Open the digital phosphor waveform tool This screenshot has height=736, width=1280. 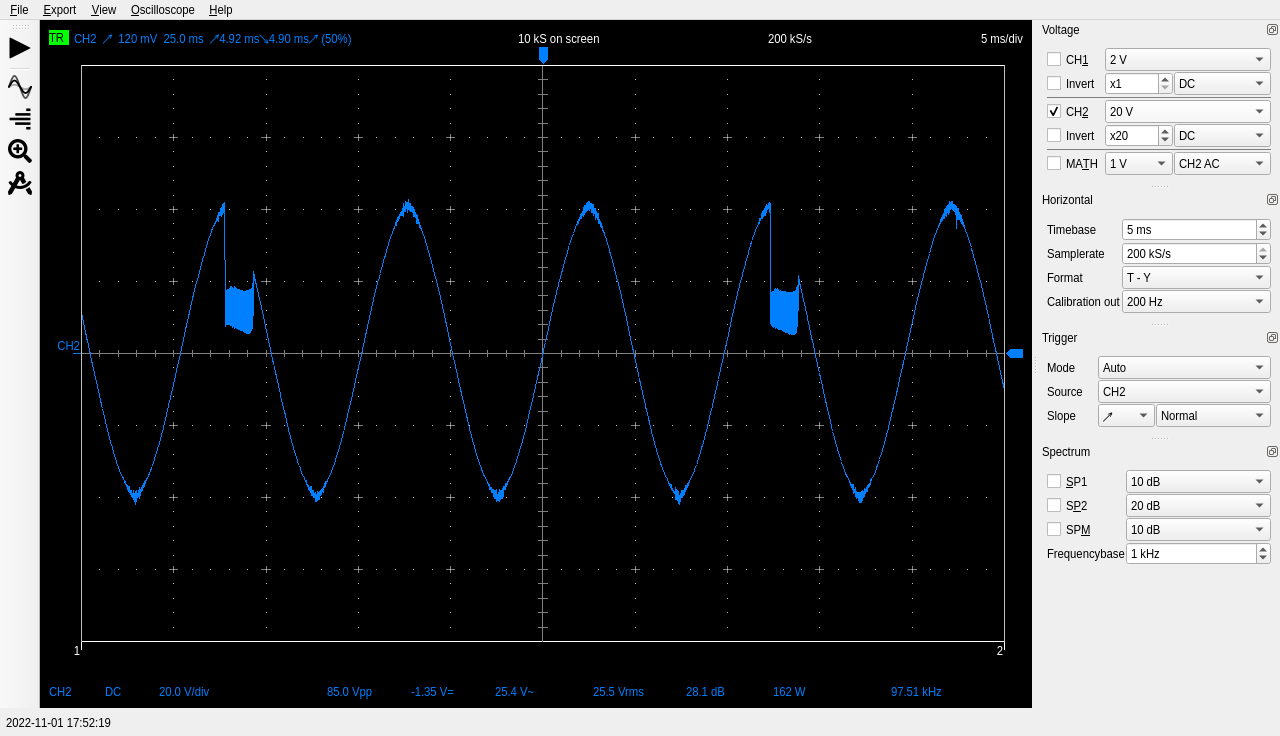click(x=20, y=87)
